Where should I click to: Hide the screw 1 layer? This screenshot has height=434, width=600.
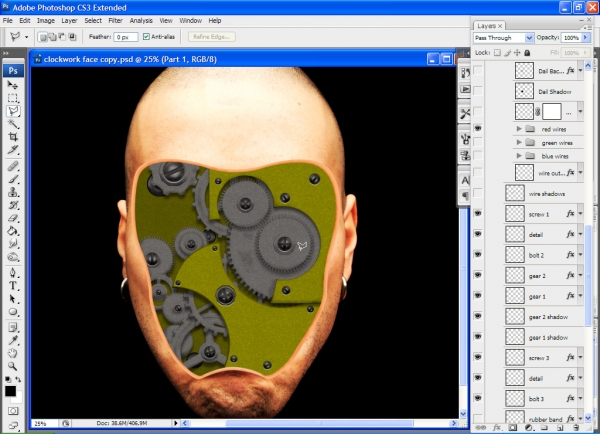[x=478, y=214]
